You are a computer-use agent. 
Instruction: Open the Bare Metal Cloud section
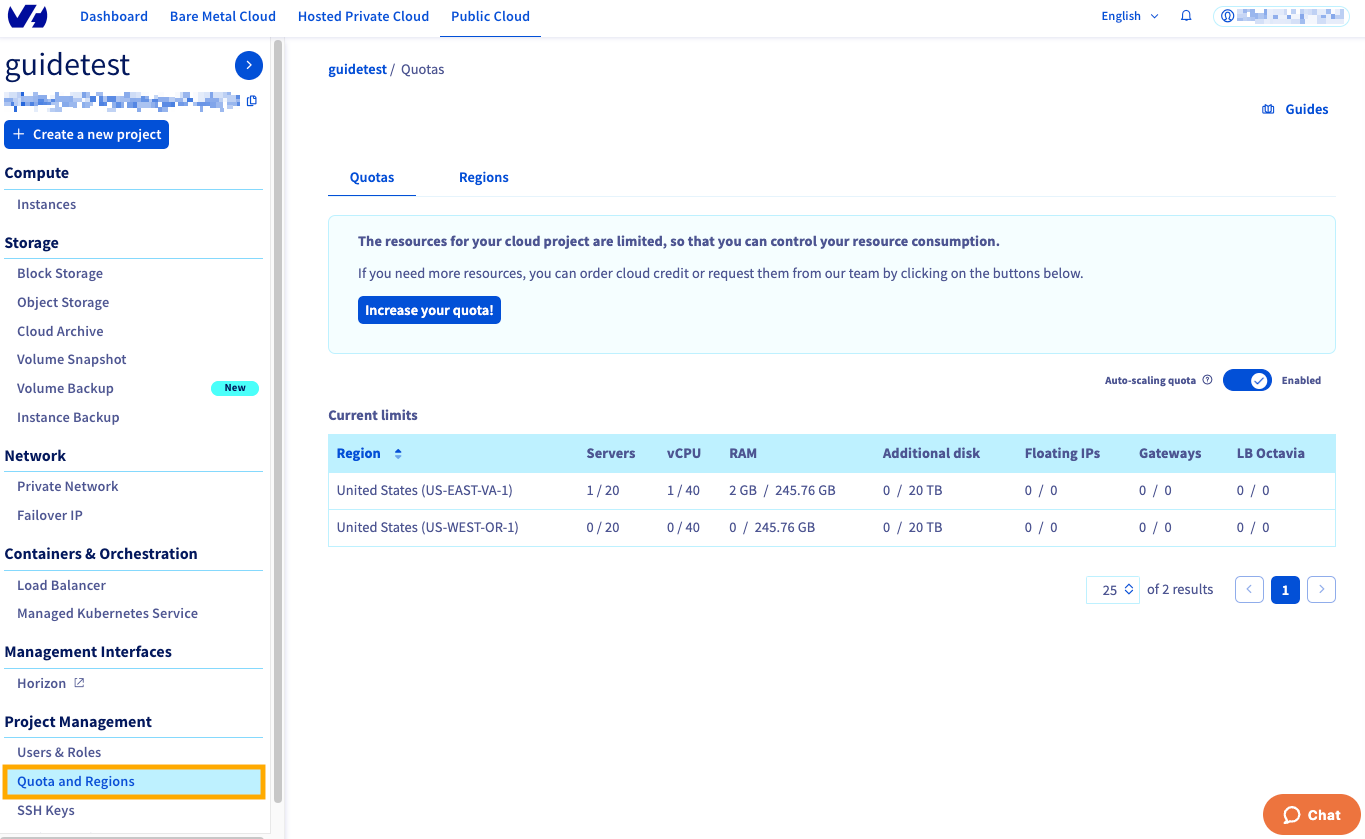pyautogui.click(x=222, y=16)
